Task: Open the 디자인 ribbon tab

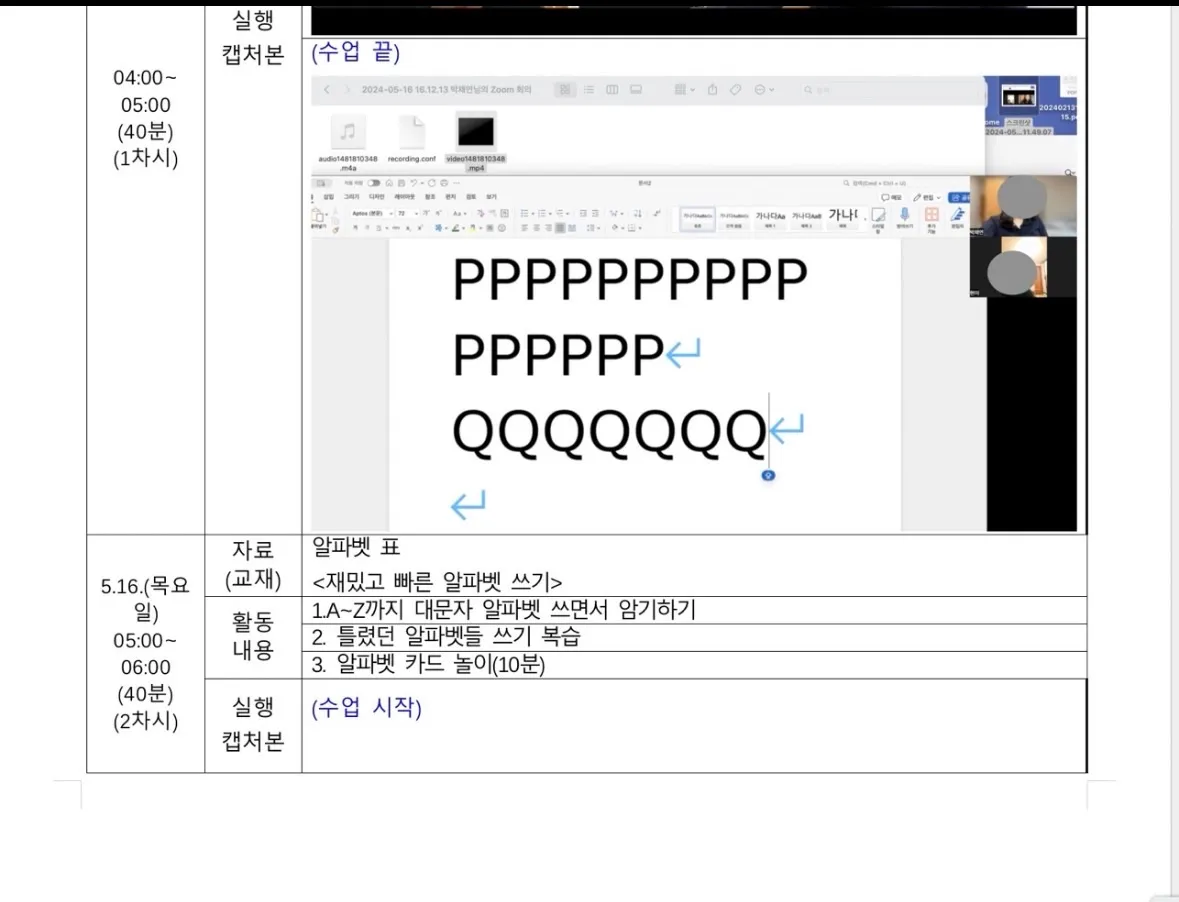Action: pyautogui.click(x=377, y=197)
